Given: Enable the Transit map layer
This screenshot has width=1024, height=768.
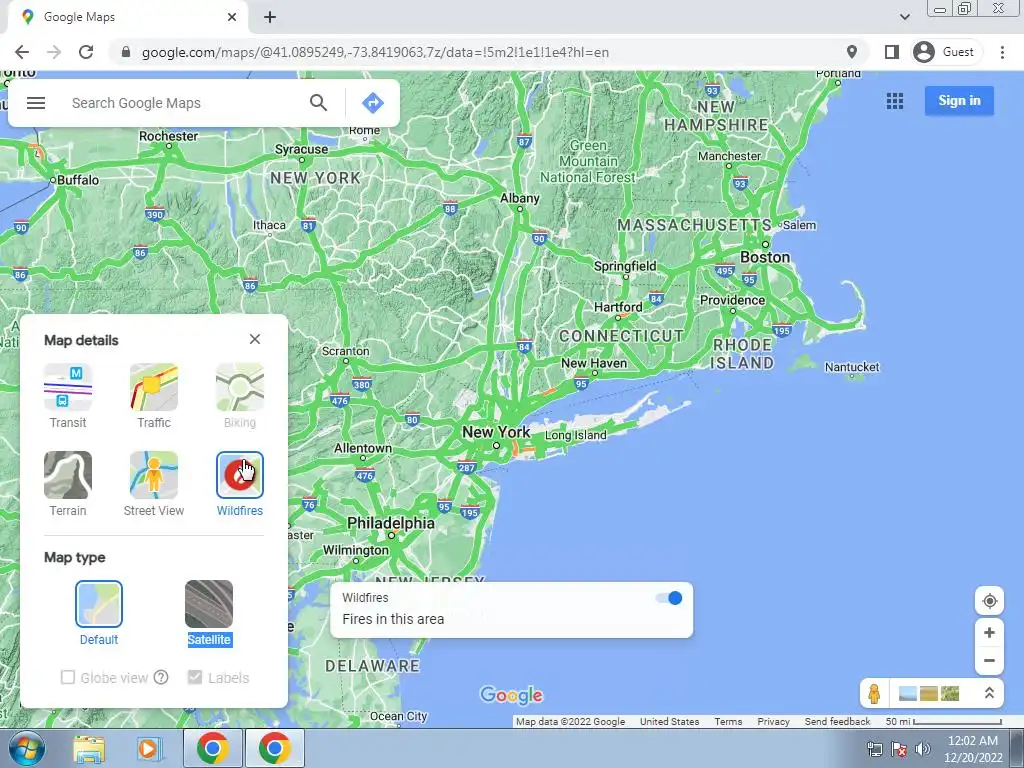Looking at the screenshot, I should (68, 396).
